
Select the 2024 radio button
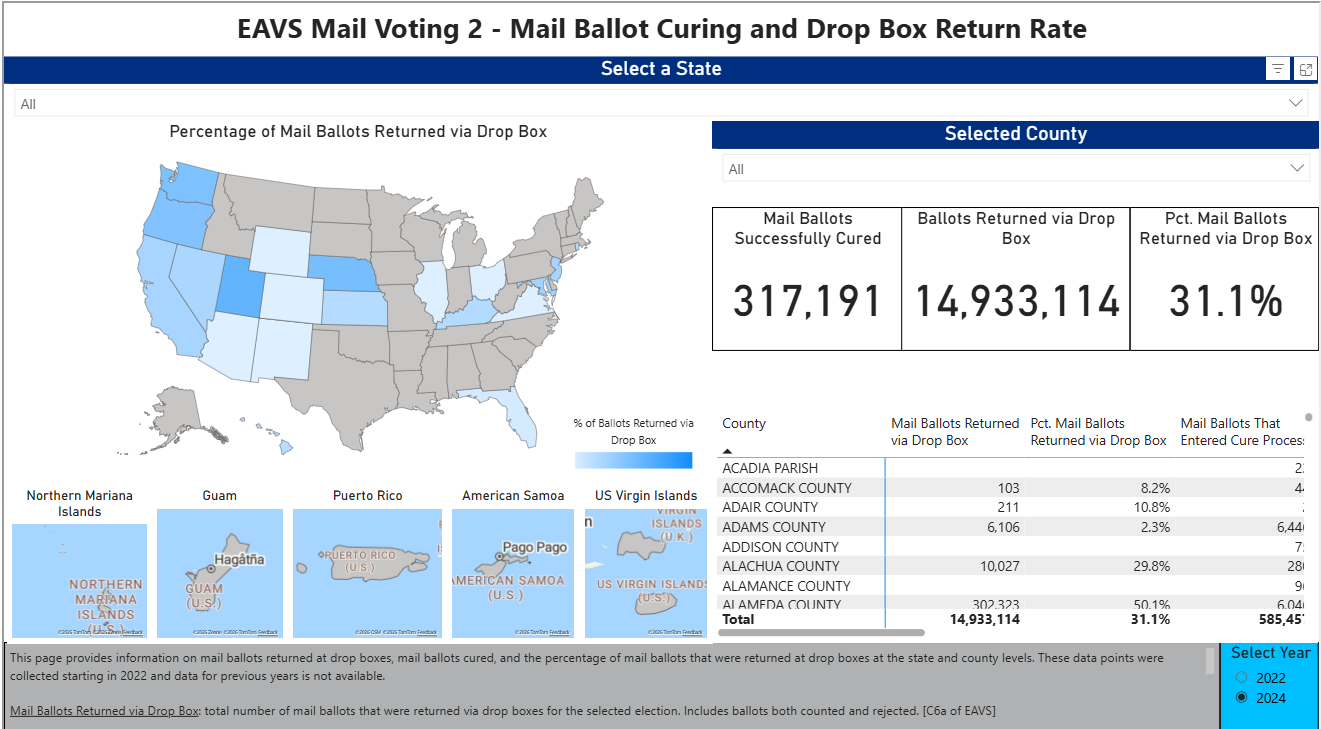(x=1242, y=698)
